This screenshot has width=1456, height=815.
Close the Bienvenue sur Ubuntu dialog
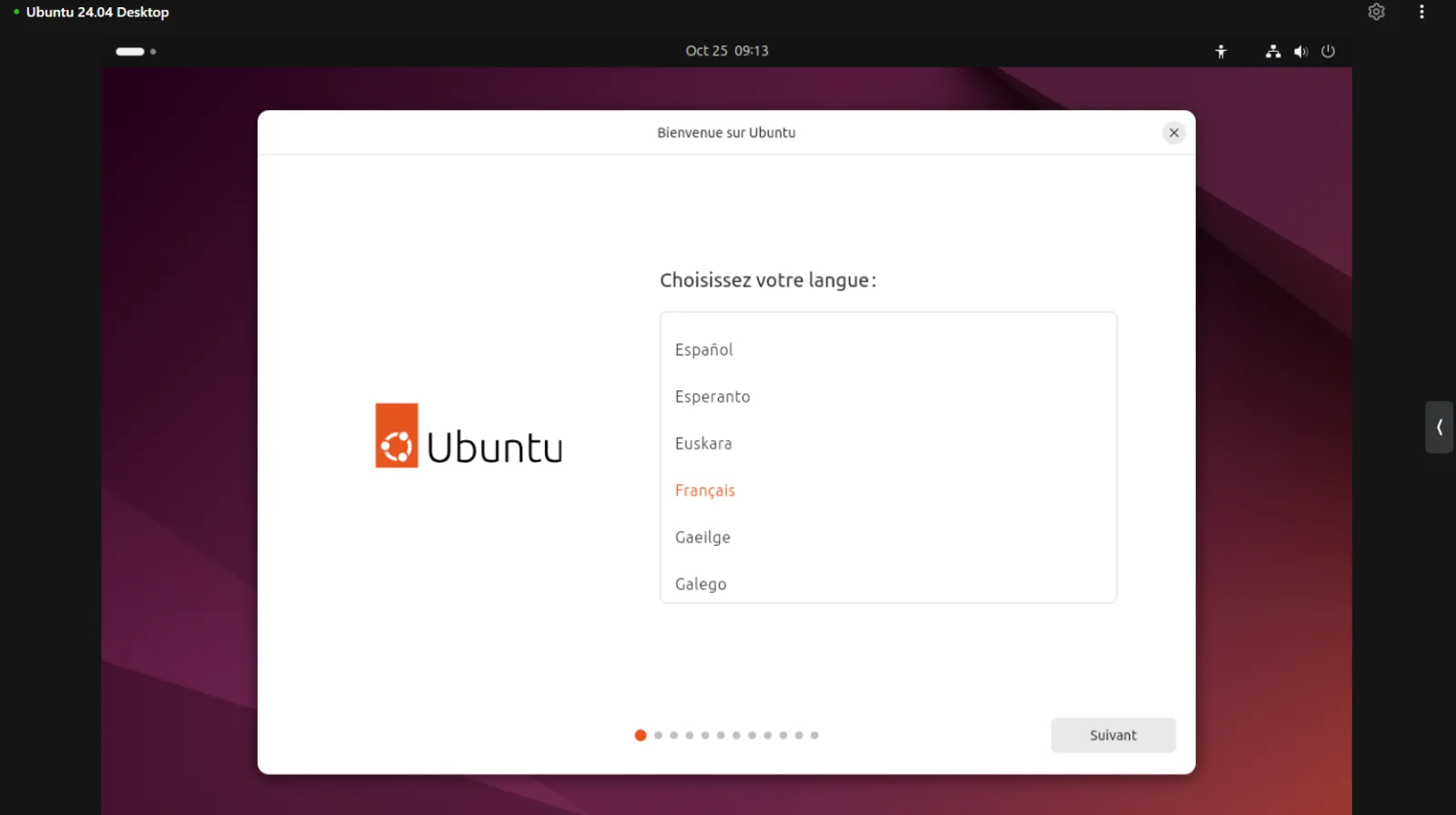(x=1174, y=133)
